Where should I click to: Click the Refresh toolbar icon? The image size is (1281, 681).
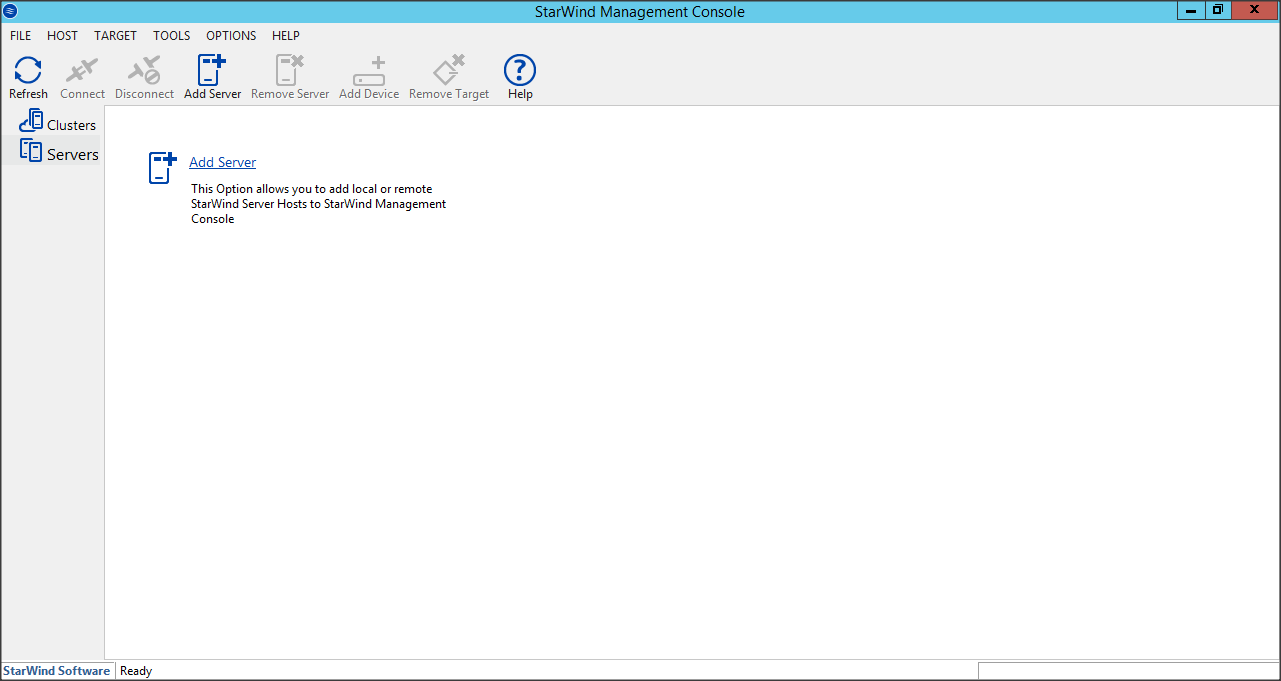coord(28,72)
